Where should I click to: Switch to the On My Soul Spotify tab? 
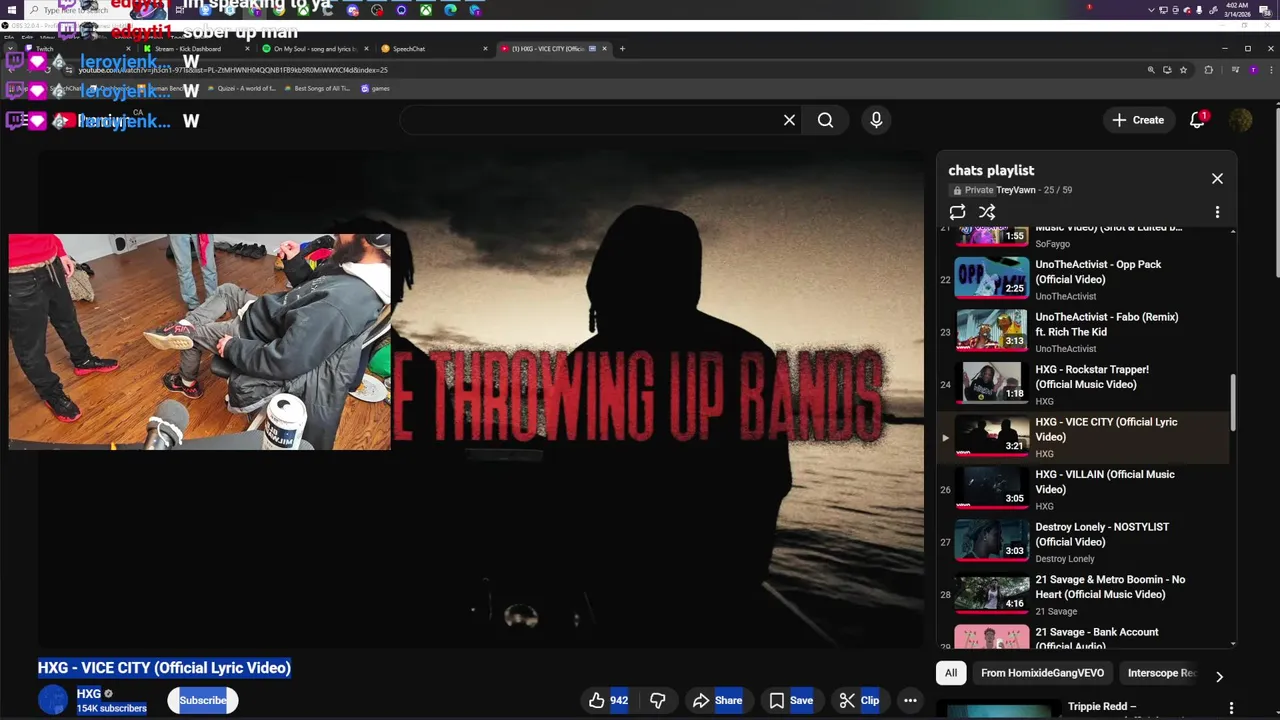coord(314,49)
